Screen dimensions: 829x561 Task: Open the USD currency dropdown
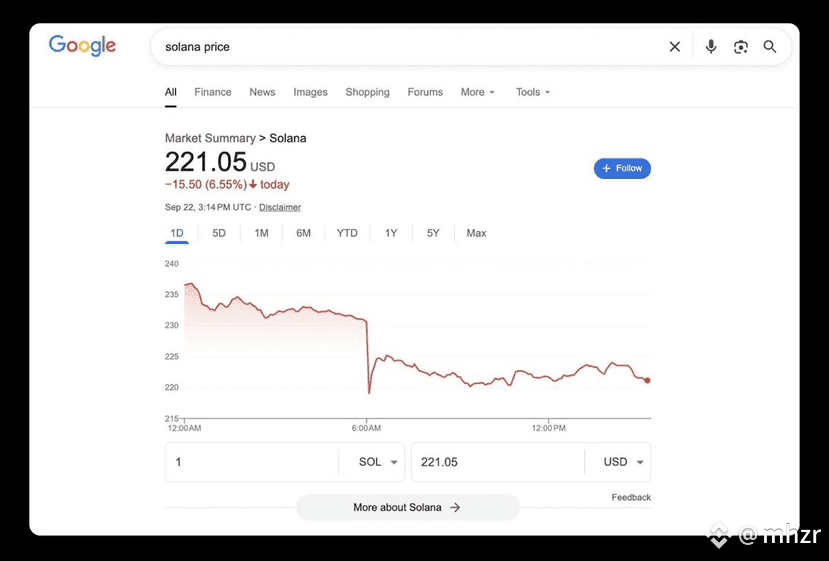(625, 462)
